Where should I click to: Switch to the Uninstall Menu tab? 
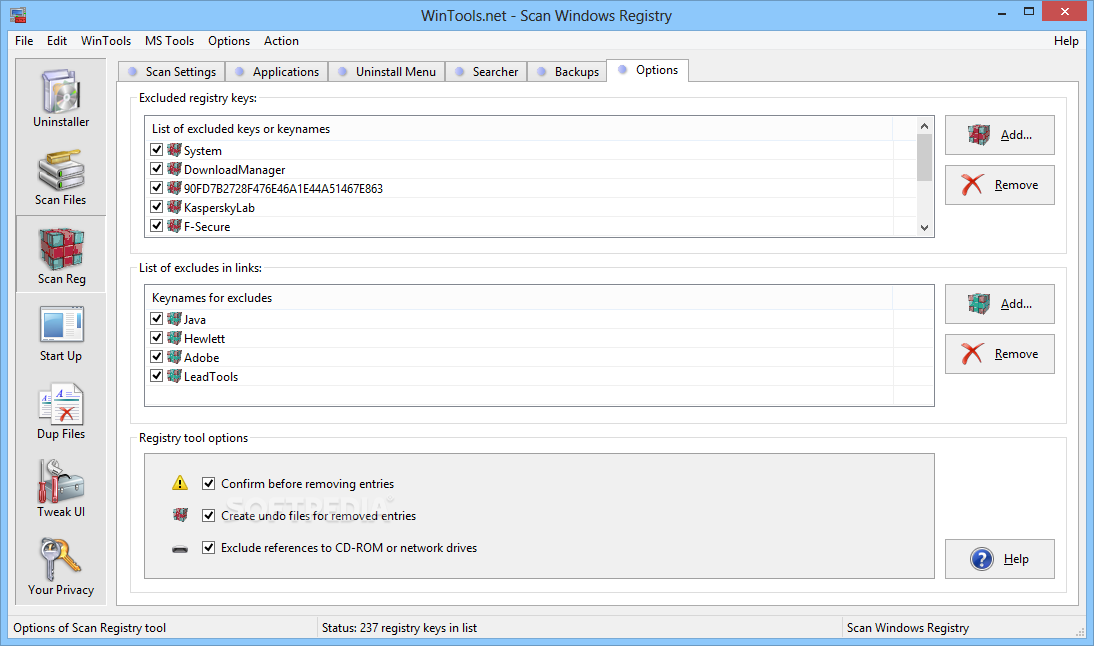pos(387,72)
